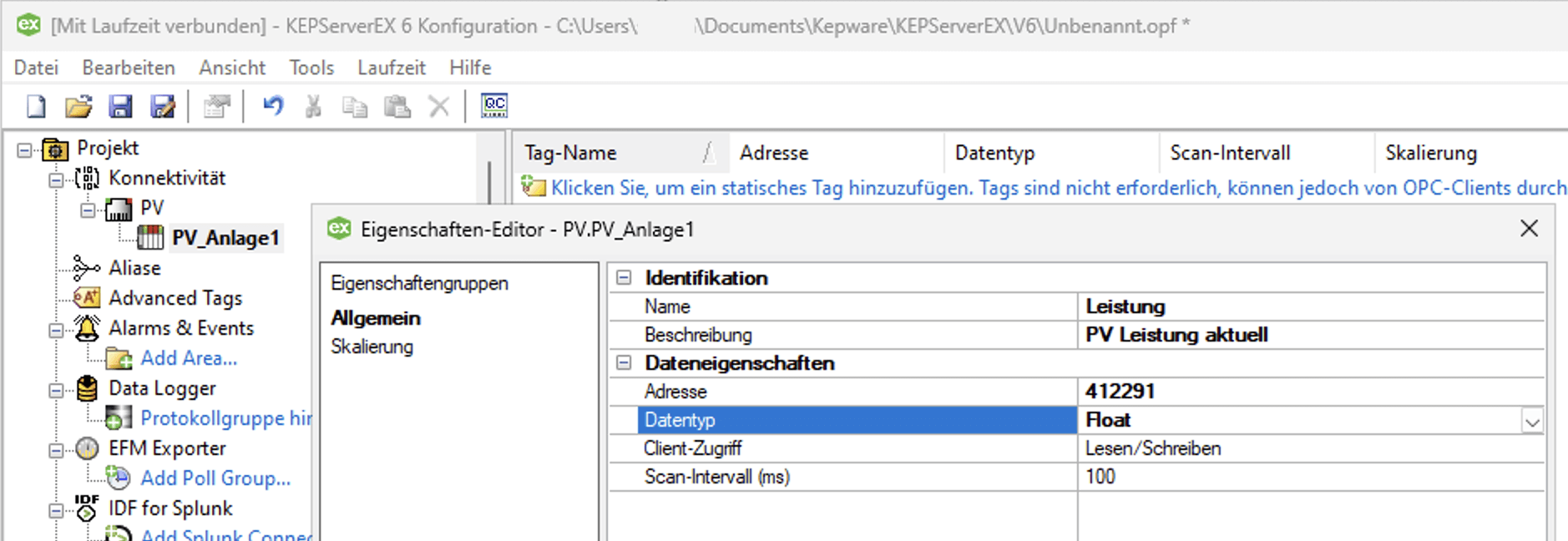Click the Copy toolbar icon
Screen dimensions: 1568x541
(x=355, y=106)
